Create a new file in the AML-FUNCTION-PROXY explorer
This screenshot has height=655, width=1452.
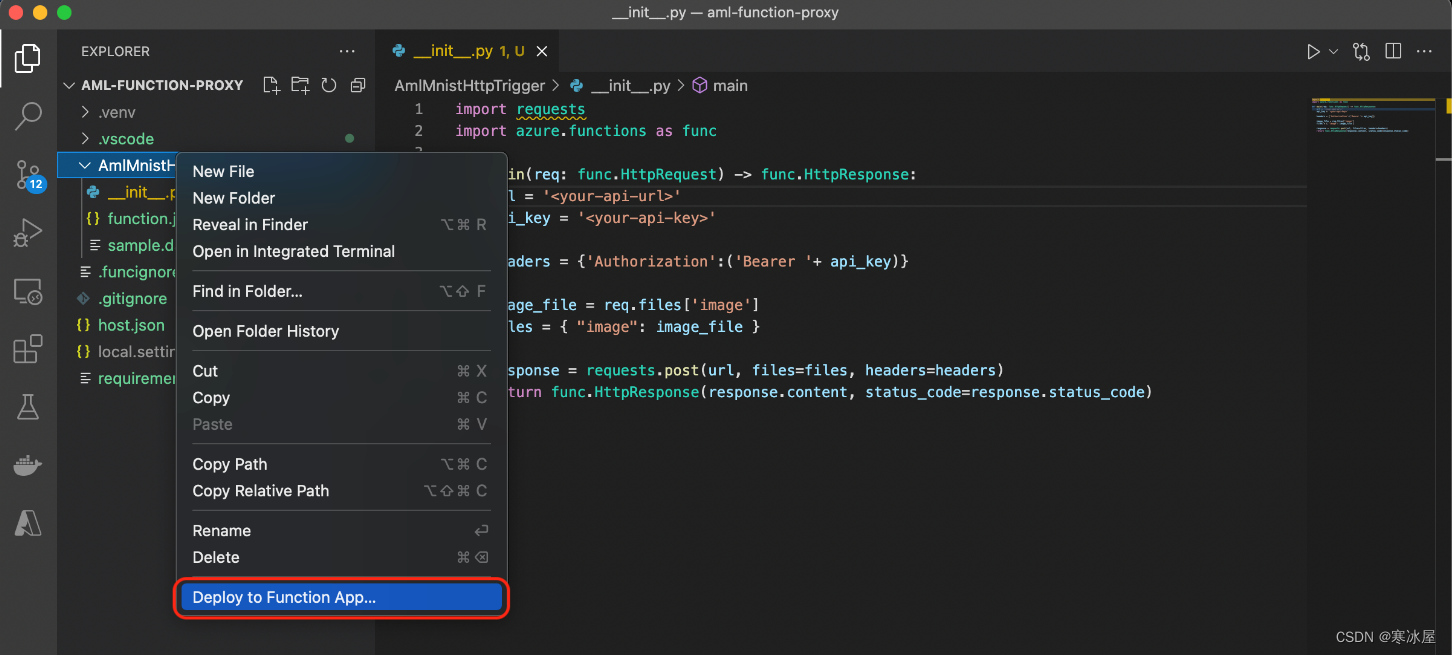(271, 85)
